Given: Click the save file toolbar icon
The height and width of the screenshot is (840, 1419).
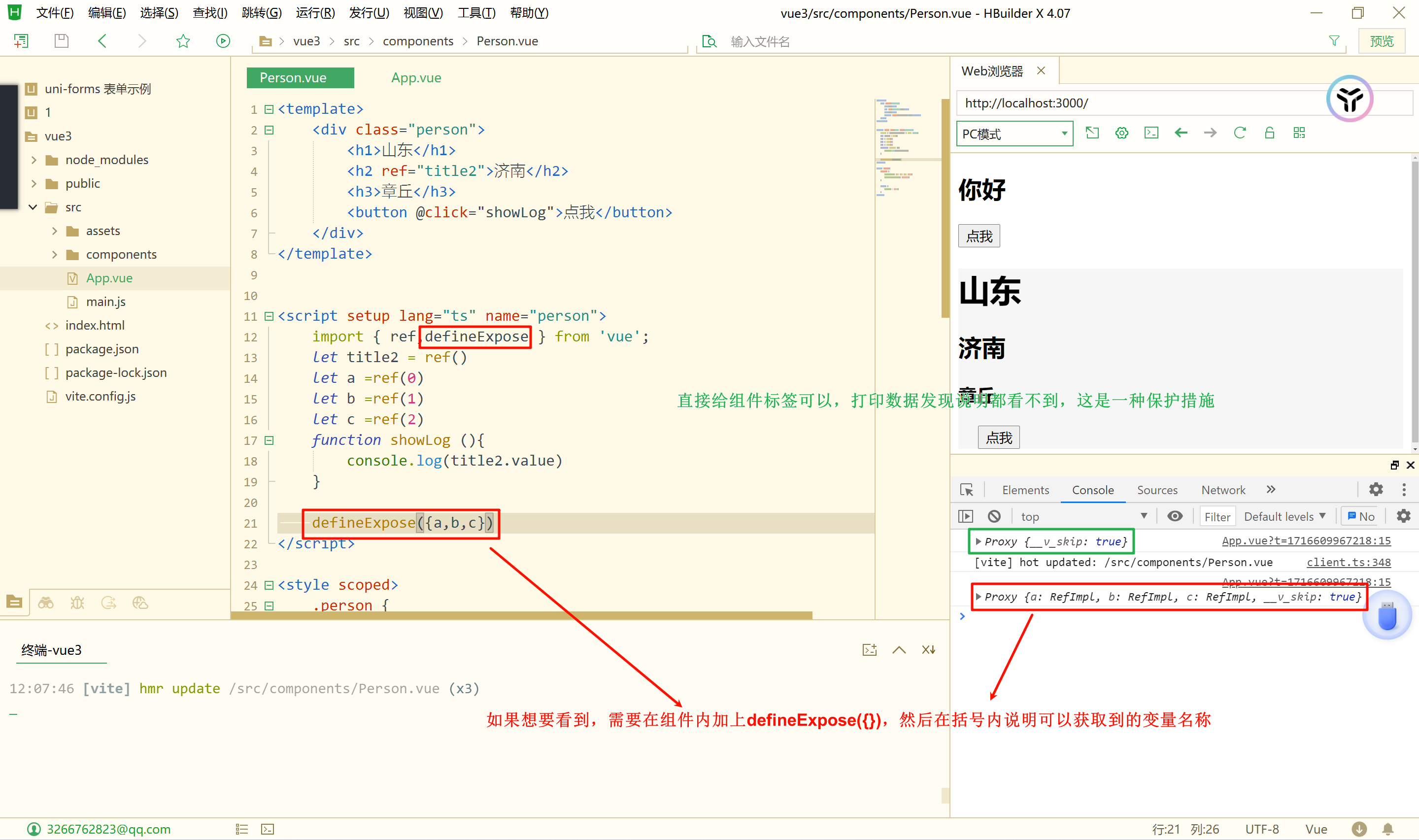Looking at the screenshot, I should (61, 41).
